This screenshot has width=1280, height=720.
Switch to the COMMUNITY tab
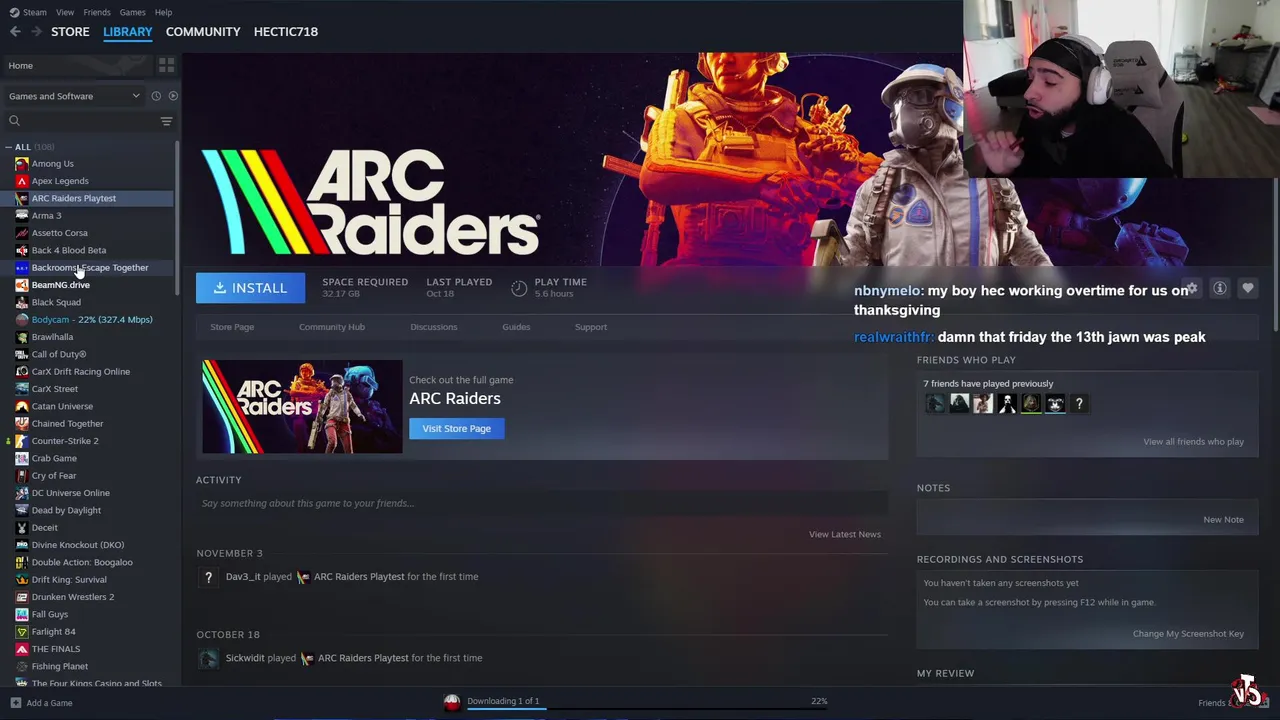[x=203, y=32]
